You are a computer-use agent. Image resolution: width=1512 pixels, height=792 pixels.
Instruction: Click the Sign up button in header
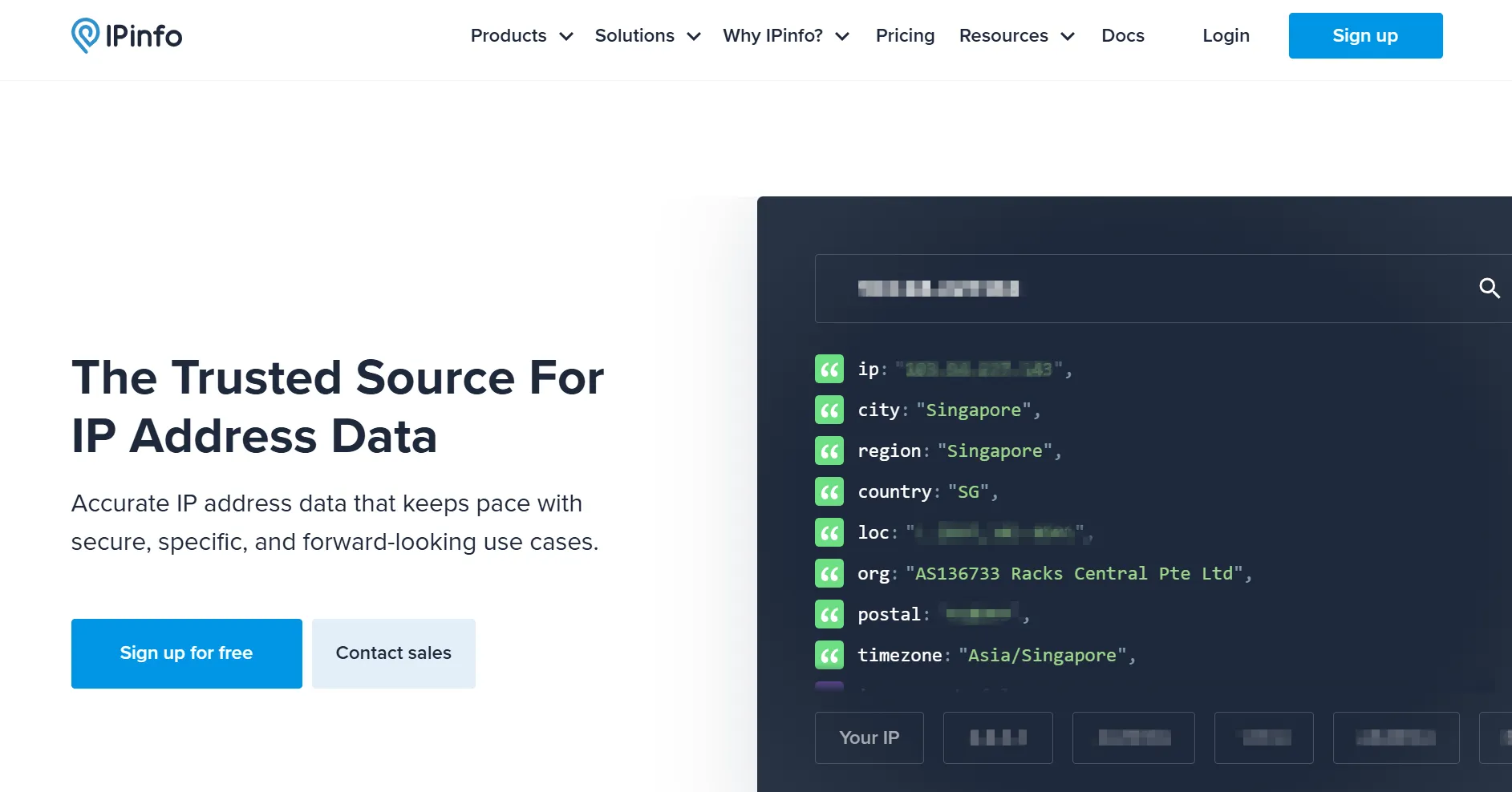(x=1365, y=35)
